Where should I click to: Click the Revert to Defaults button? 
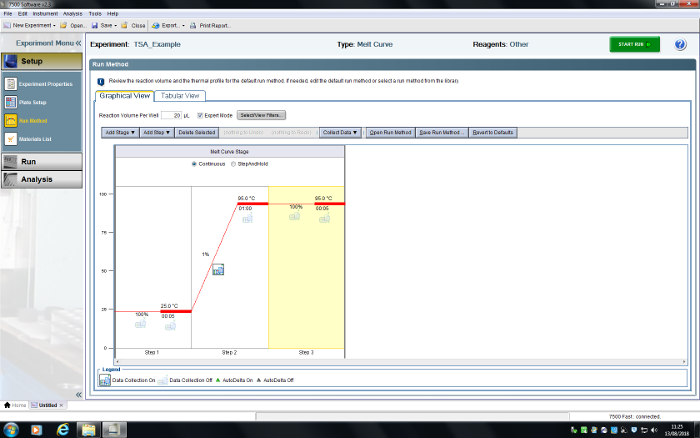(494, 132)
